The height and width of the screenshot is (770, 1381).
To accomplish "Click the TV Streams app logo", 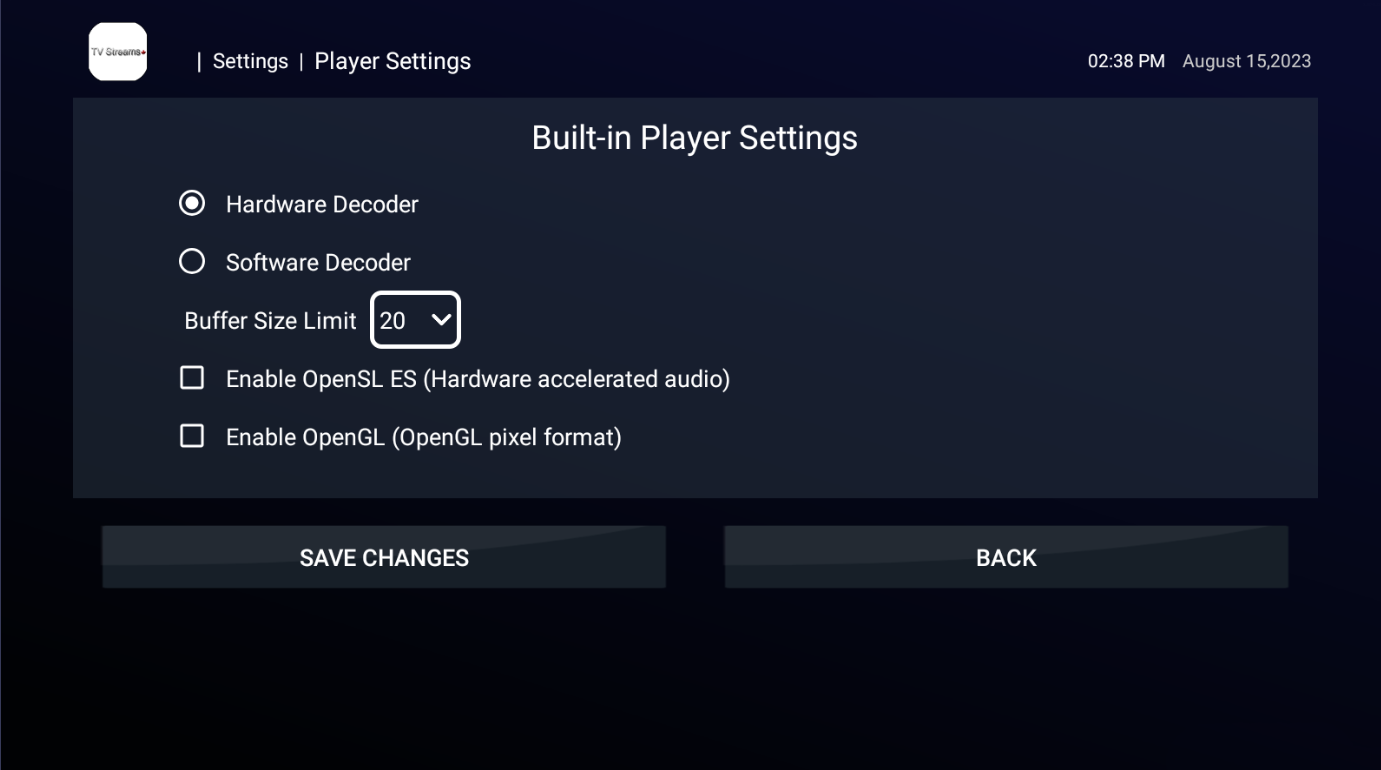I will 118,52.
